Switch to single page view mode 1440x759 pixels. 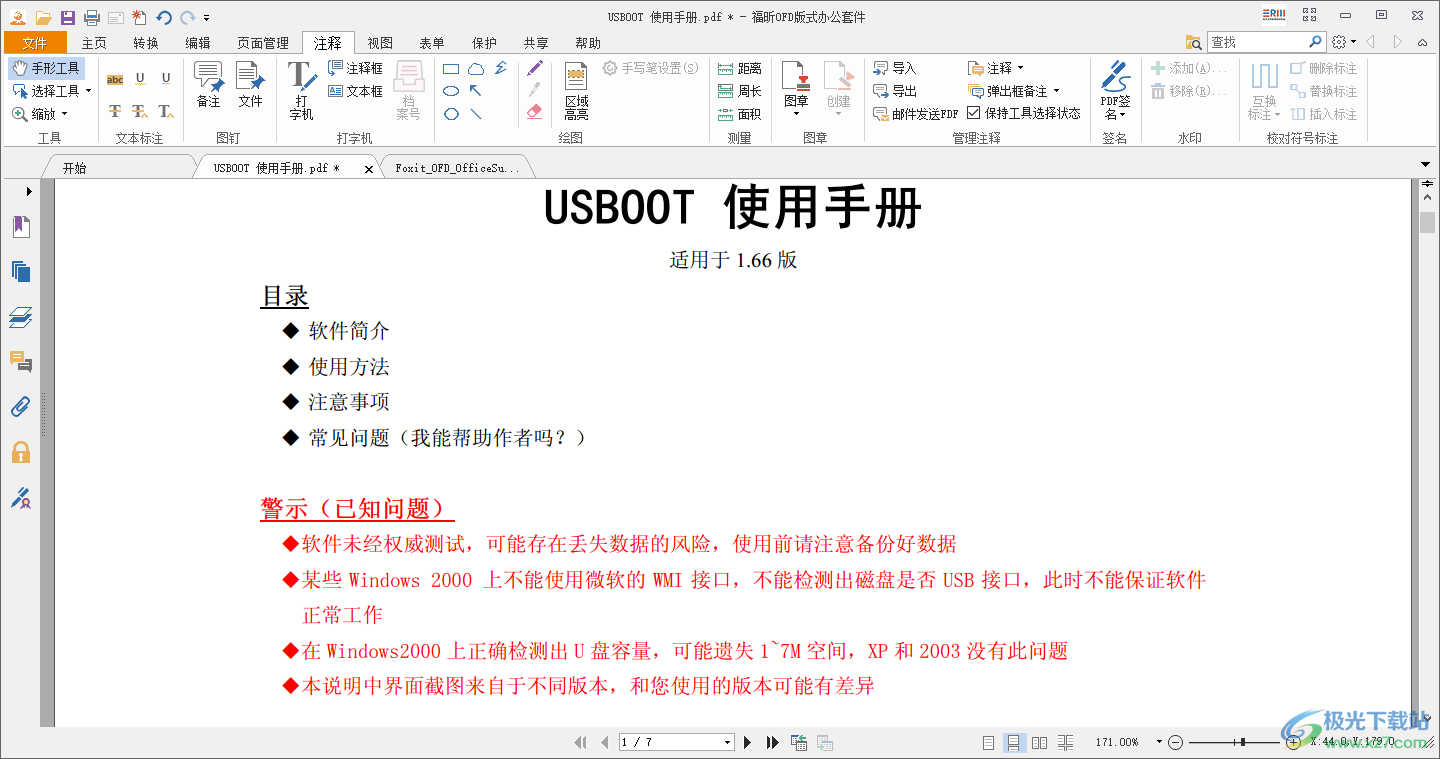tap(988, 743)
